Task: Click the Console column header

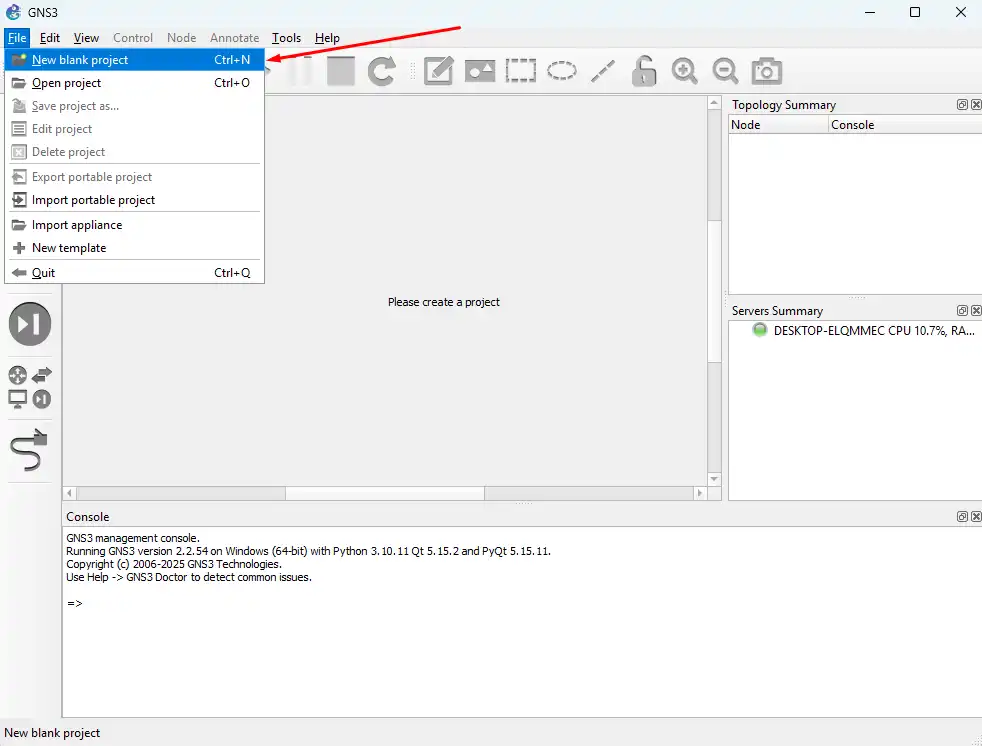Action: (x=852, y=125)
